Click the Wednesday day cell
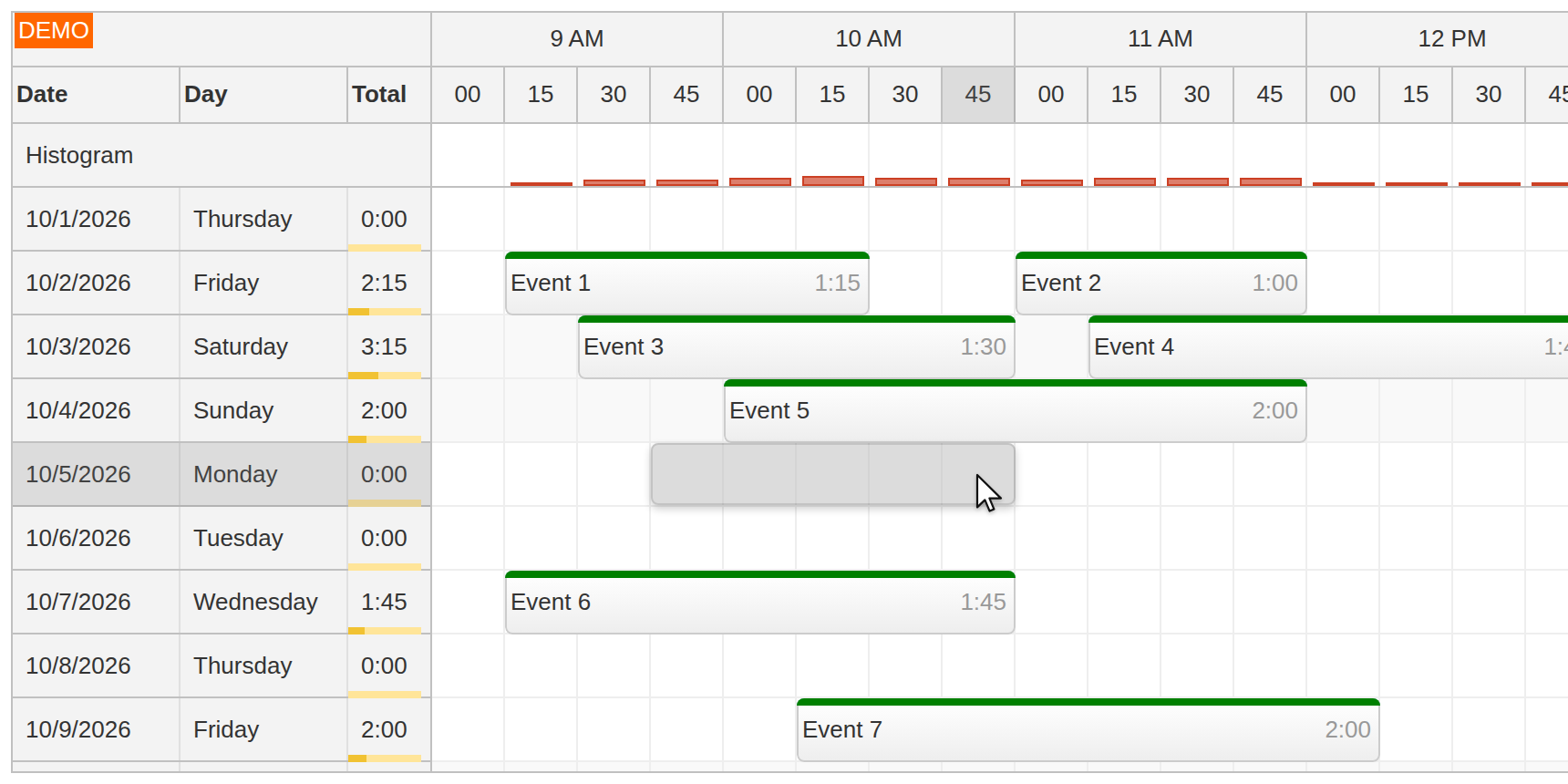The width and height of the screenshot is (1568, 784). coord(263,602)
